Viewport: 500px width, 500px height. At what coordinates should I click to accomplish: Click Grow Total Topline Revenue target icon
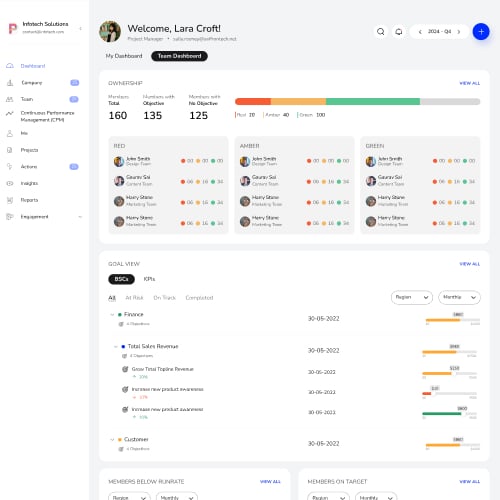tap(125, 369)
